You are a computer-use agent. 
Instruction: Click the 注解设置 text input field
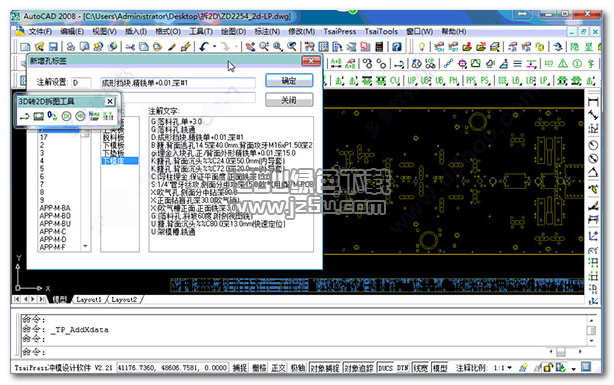pyautogui.click(x=81, y=83)
